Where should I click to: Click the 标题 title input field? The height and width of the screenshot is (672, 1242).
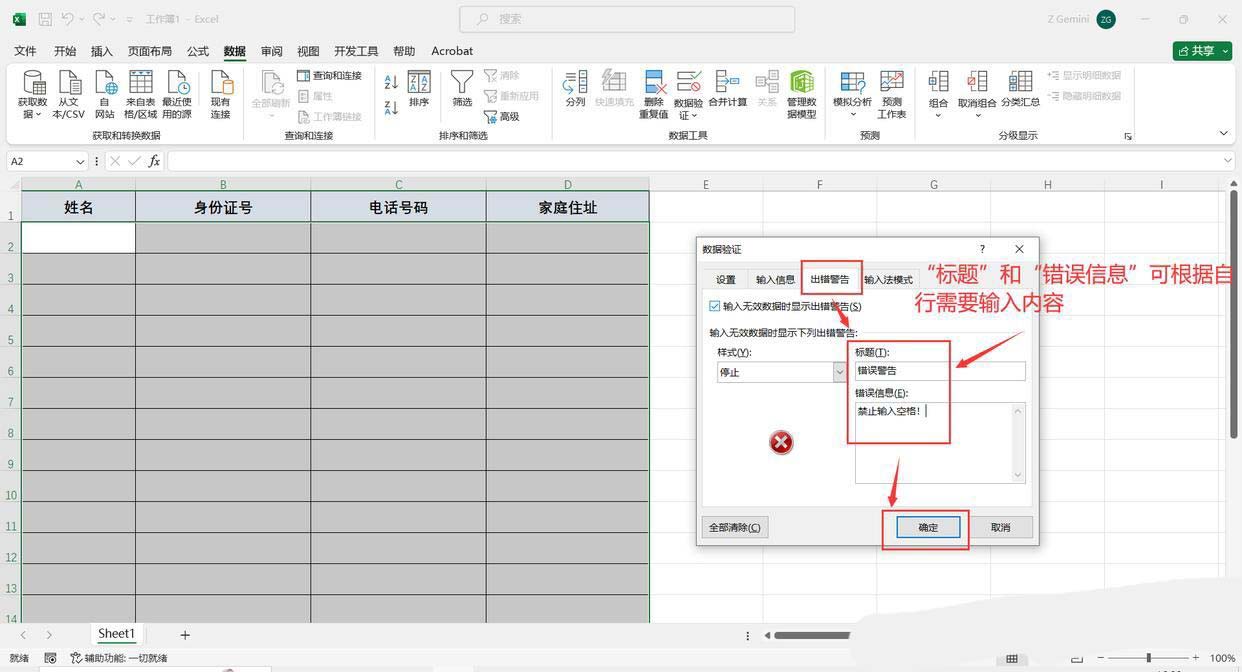[940, 371]
